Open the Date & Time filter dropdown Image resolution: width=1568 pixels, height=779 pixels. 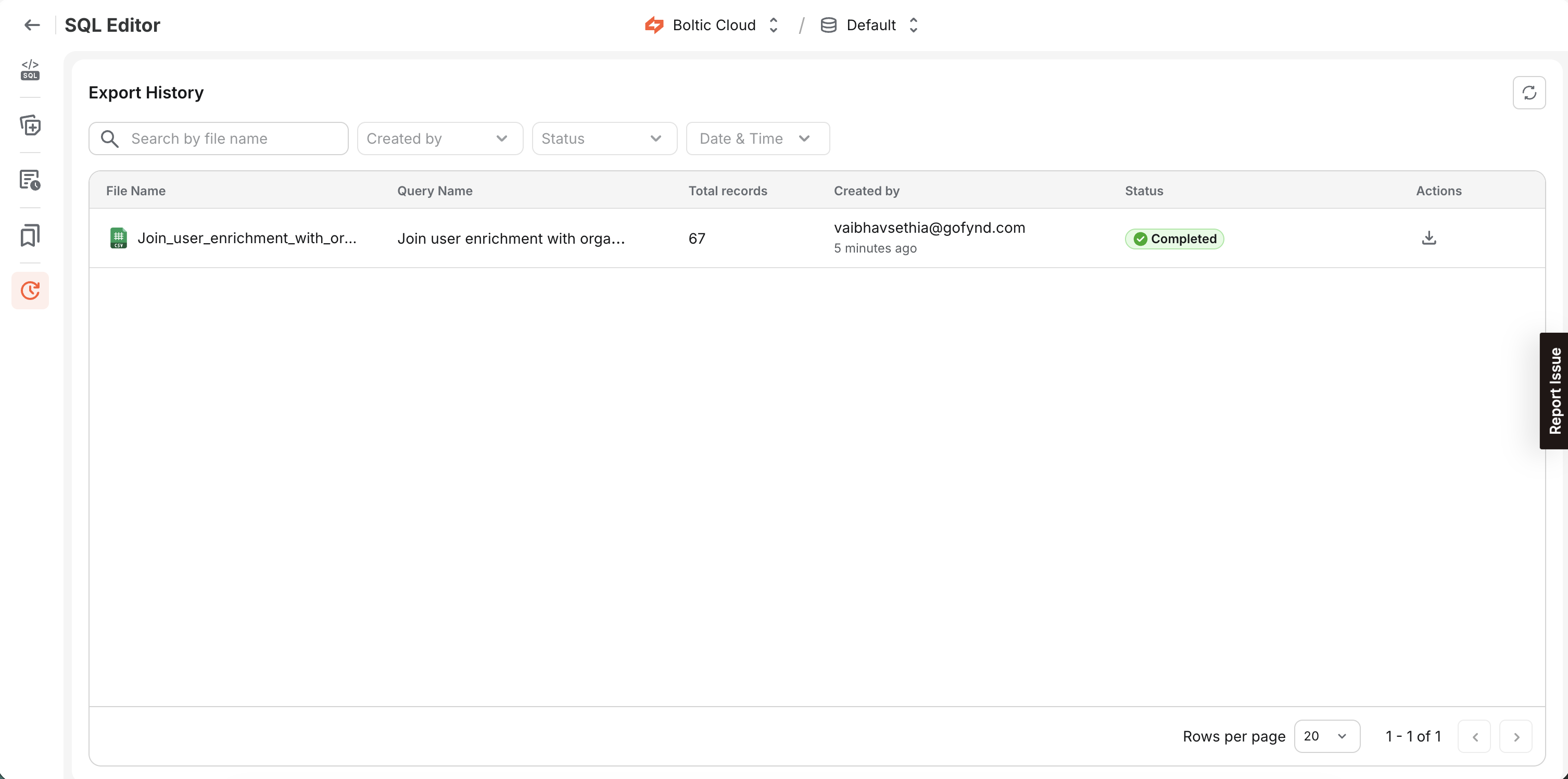click(x=757, y=139)
